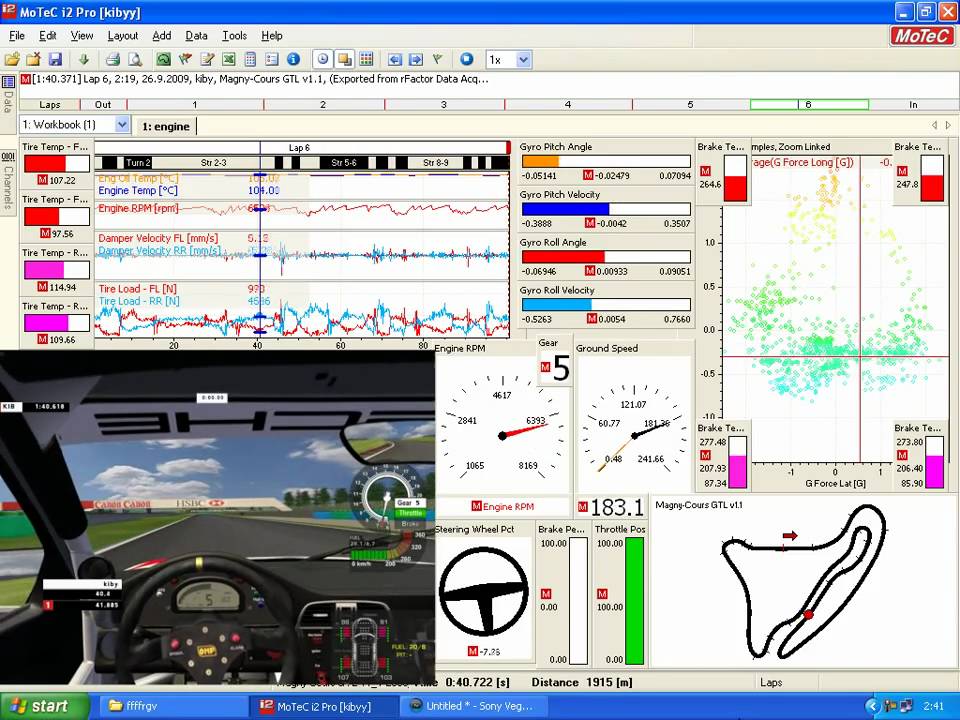Open the 1x playback speed dropdown
The image size is (960, 720).
[x=523, y=59]
